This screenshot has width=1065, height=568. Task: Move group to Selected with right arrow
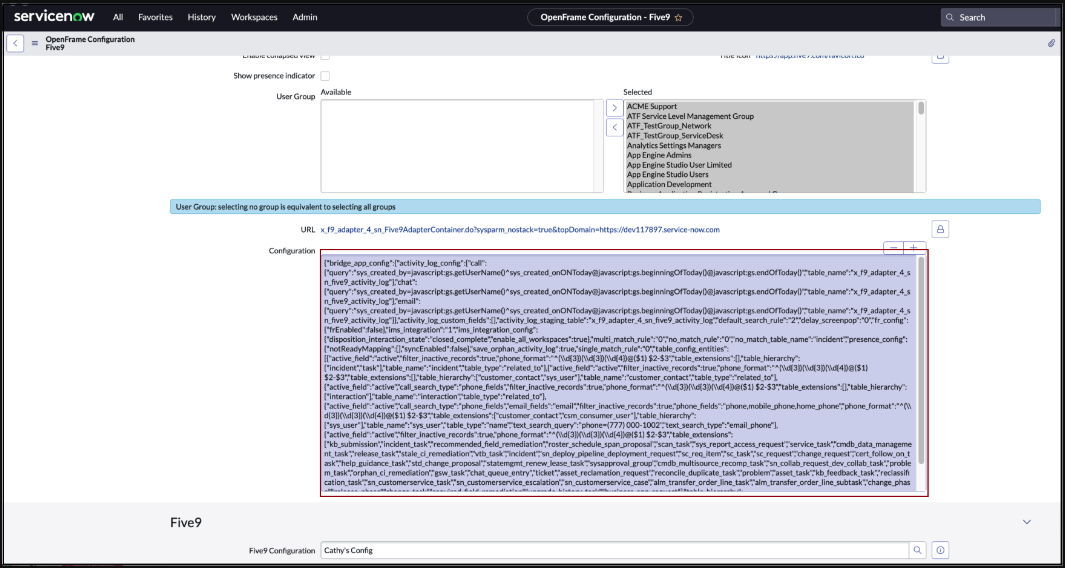click(613, 107)
